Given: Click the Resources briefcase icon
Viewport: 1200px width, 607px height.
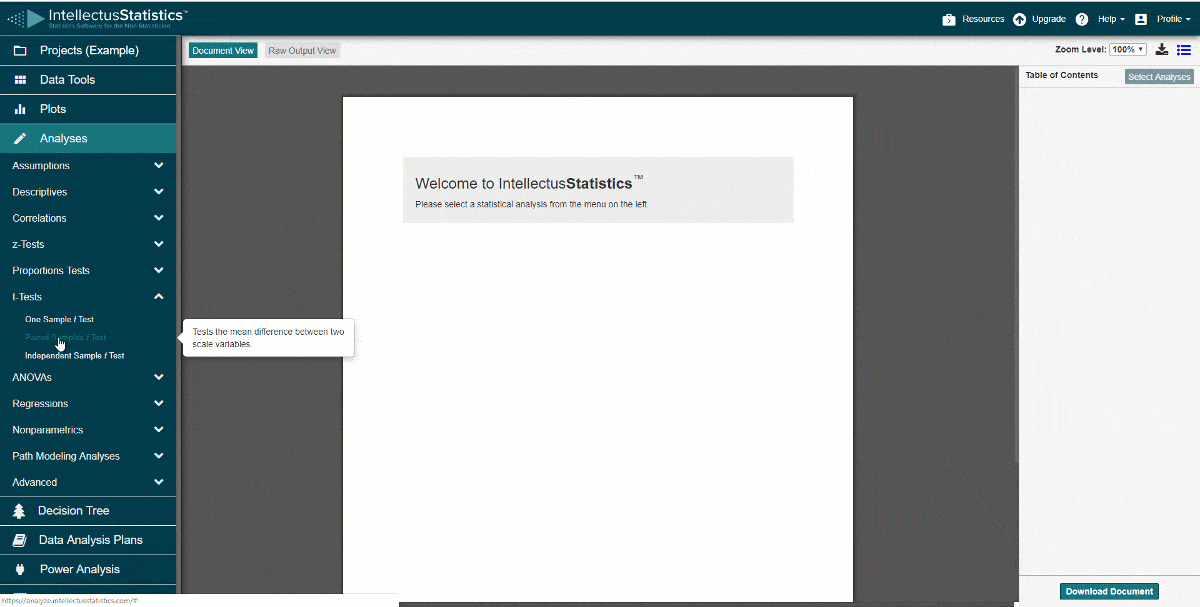Looking at the screenshot, I should [x=949, y=19].
